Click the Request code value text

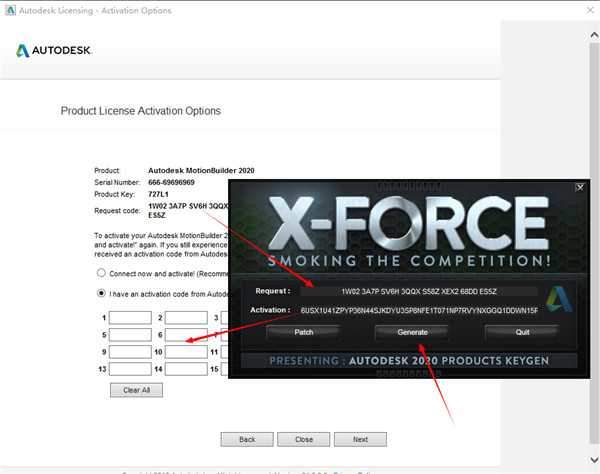click(188, 210)
